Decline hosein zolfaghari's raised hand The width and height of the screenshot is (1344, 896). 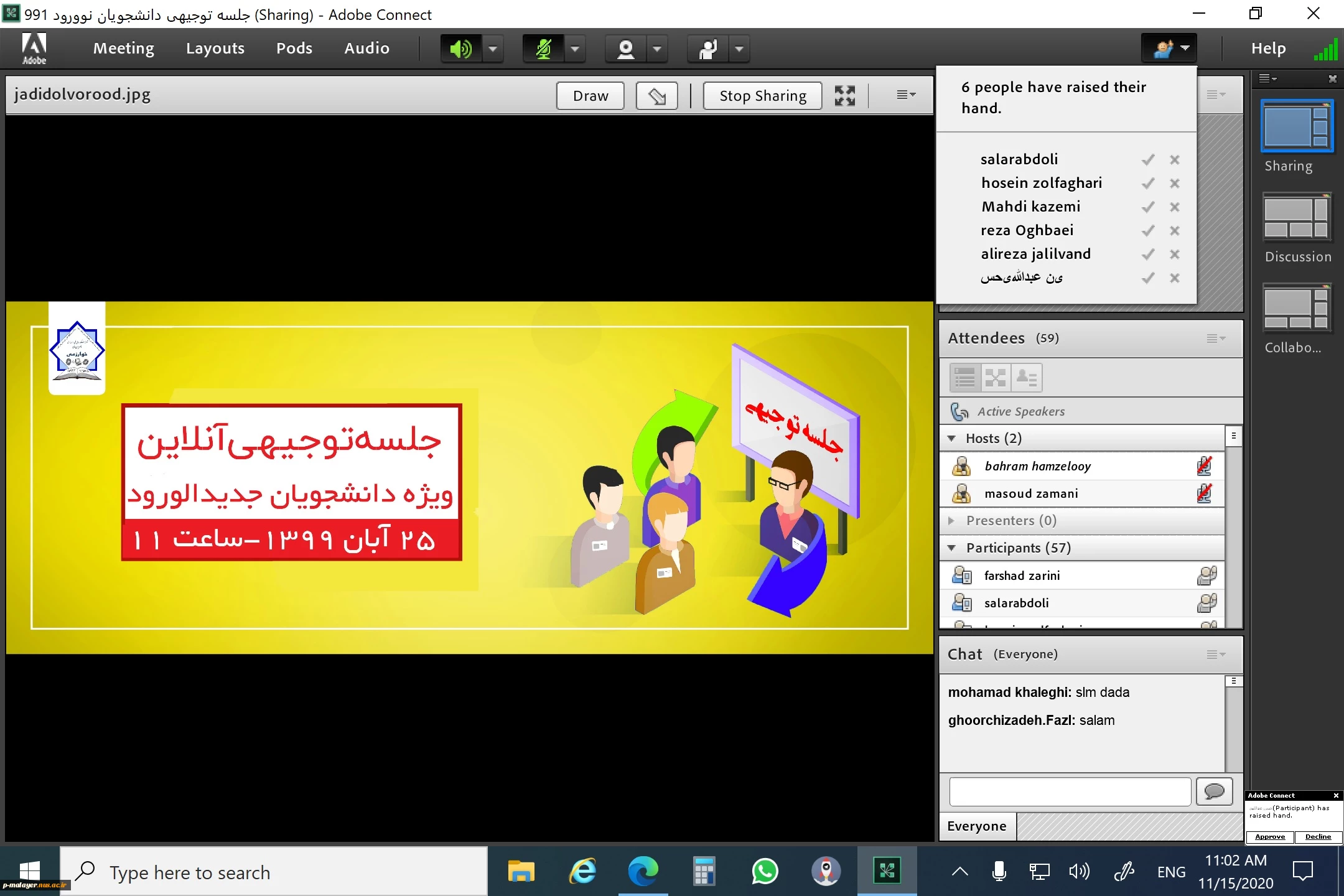tap(1175, 184)
